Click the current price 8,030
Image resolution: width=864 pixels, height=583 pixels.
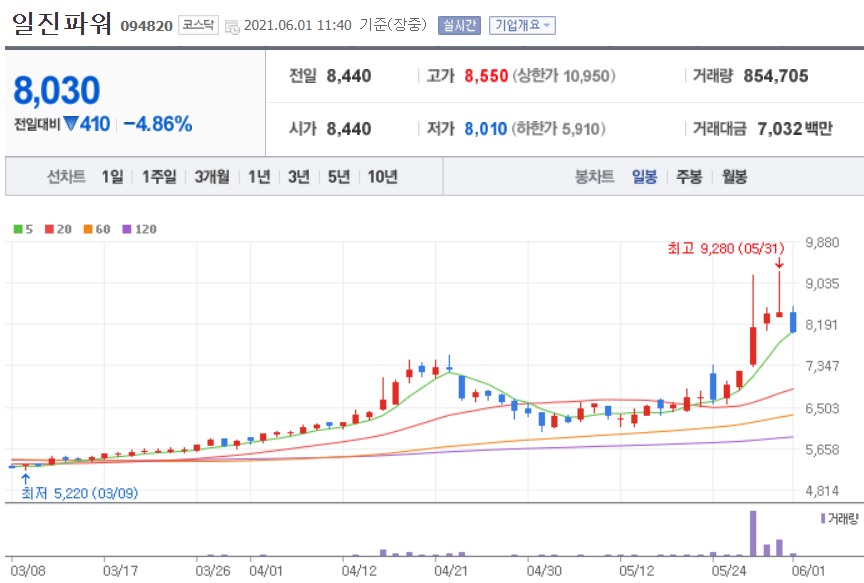pos(57,90)
